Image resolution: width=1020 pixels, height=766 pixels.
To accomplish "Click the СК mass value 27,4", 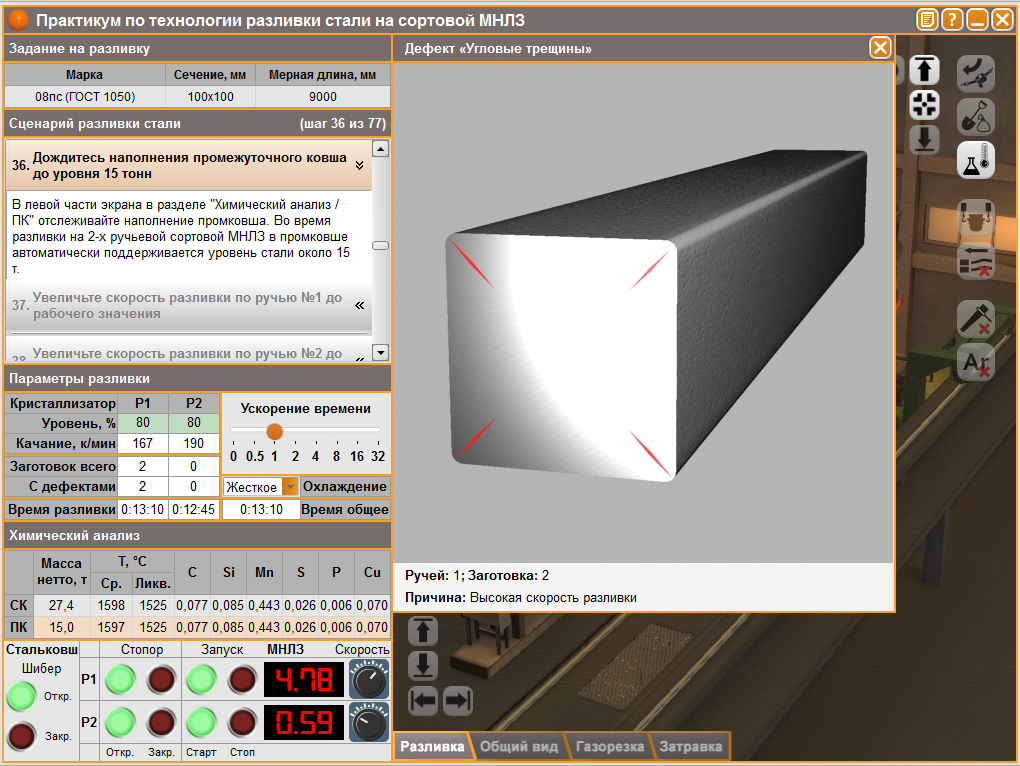I will 61,605.
